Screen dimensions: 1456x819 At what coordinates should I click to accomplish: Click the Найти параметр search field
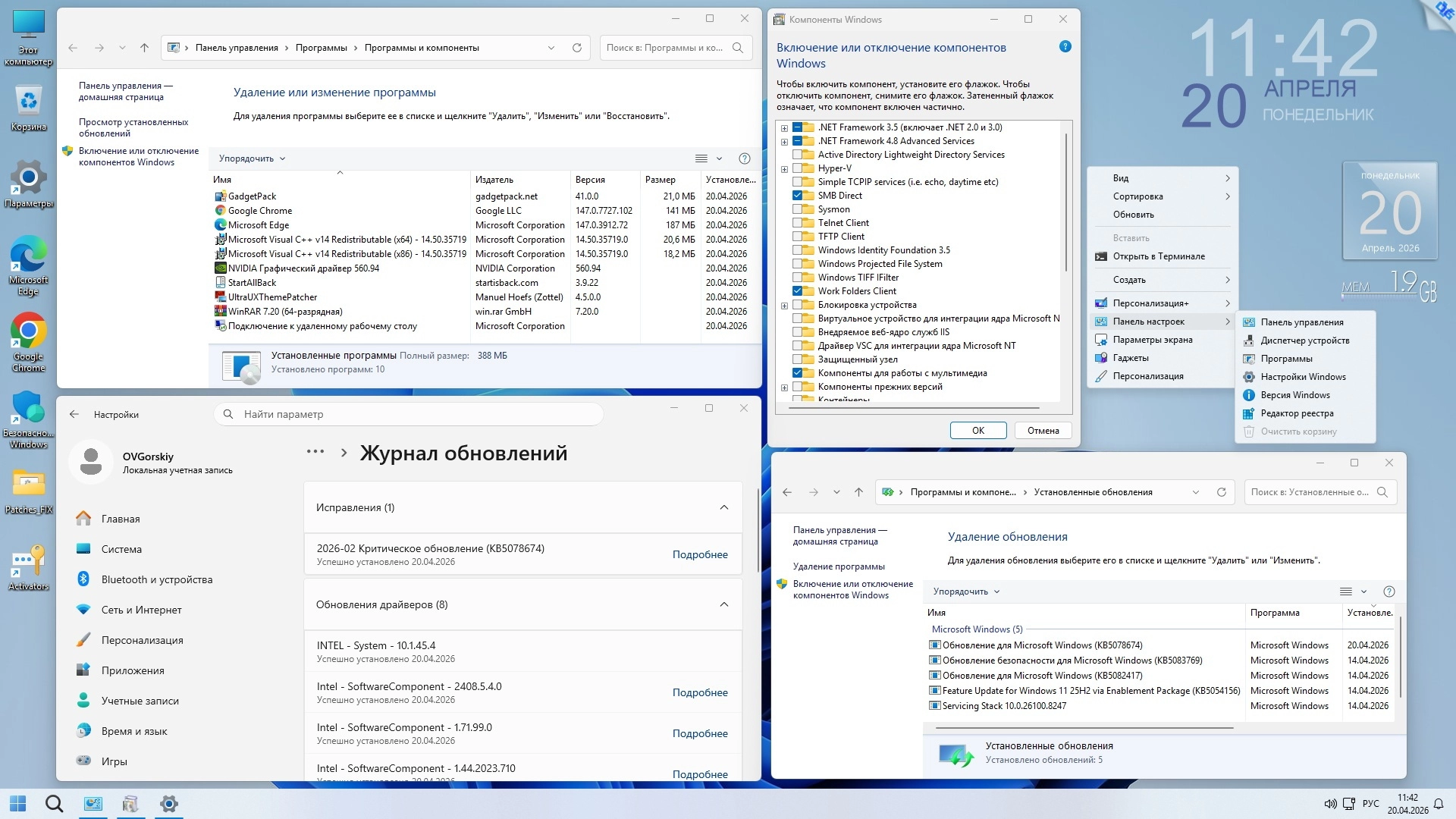[409, 414]
